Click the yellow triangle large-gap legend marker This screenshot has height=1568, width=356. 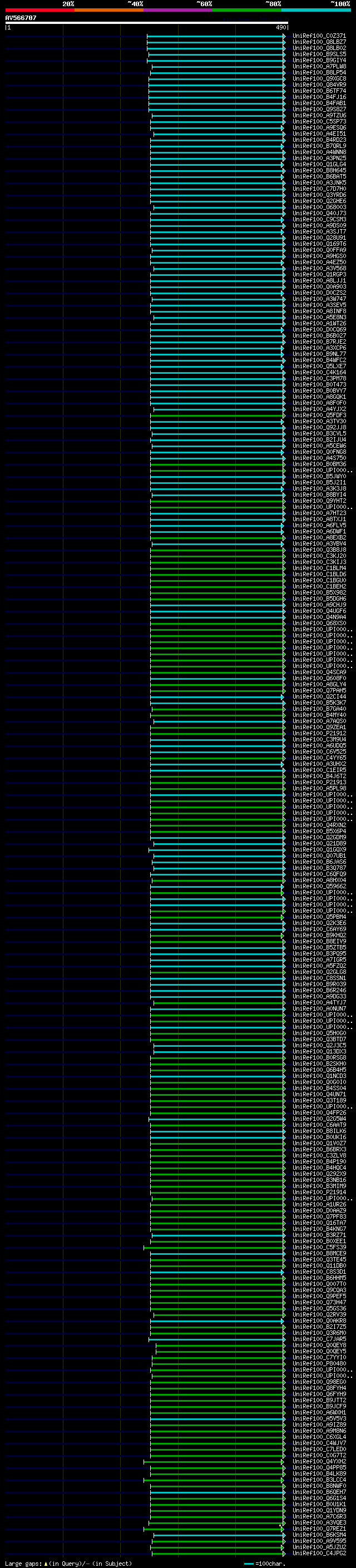(46, 1563)
